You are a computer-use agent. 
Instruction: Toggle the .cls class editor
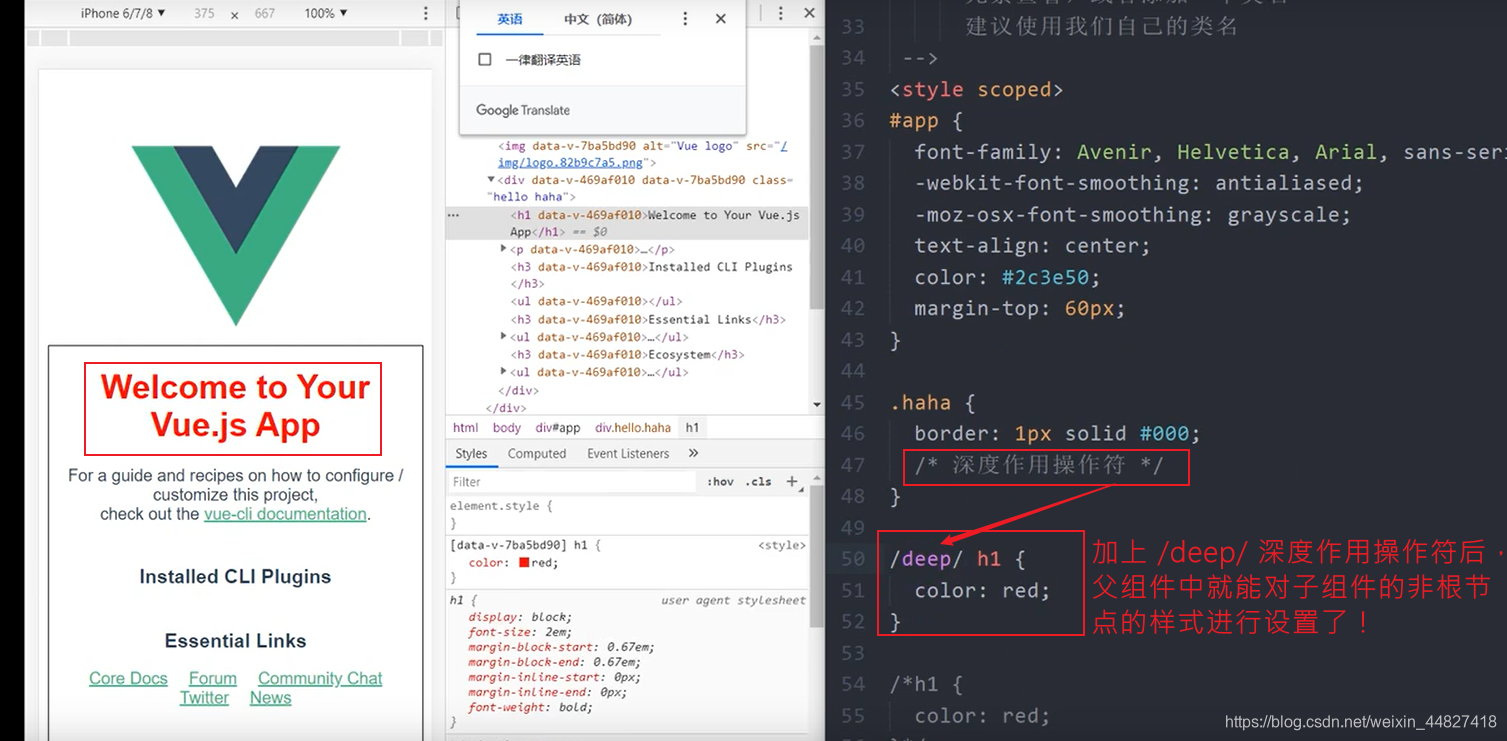tap(760, 481)
